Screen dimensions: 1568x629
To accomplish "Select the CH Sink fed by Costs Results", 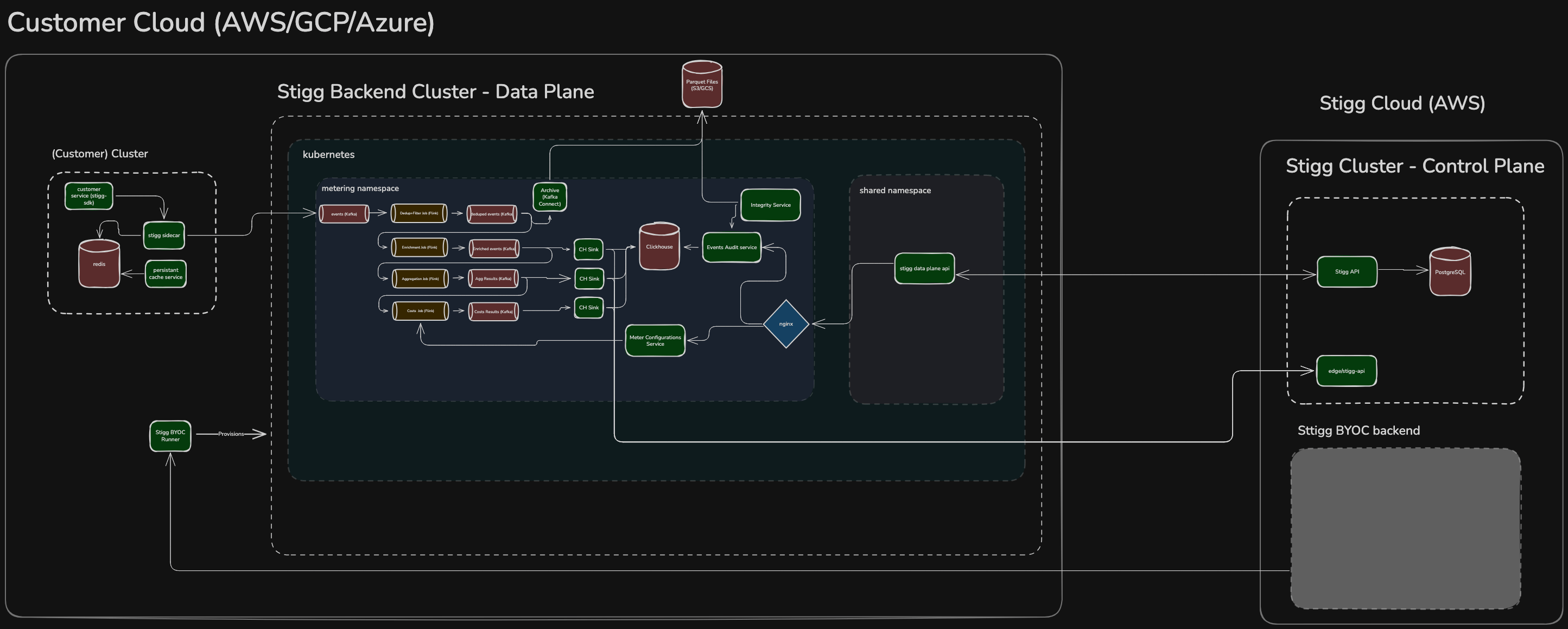I will pyautogui.click(x=588, y=308).
